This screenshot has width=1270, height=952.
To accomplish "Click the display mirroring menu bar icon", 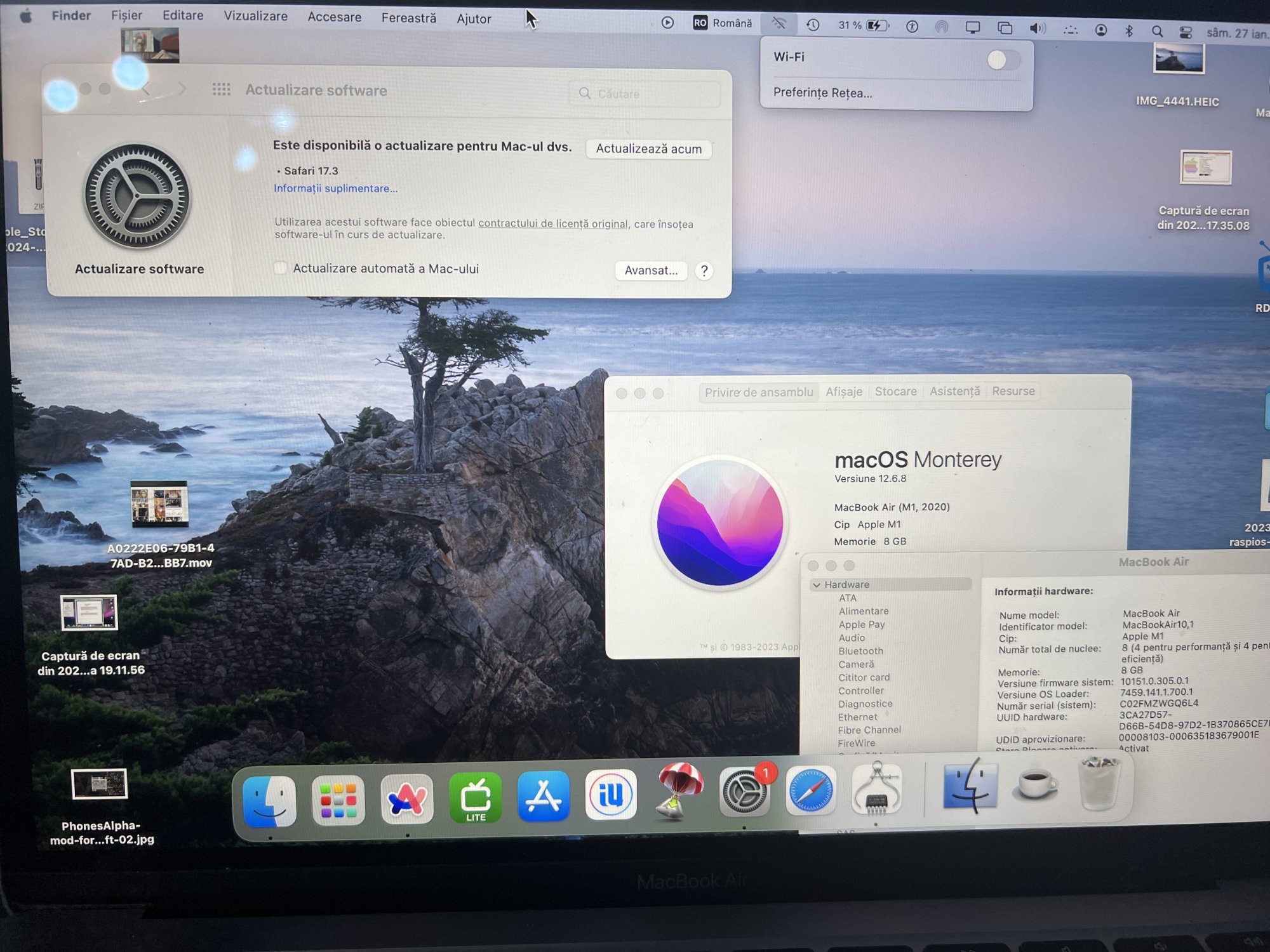I will (973, 27).
